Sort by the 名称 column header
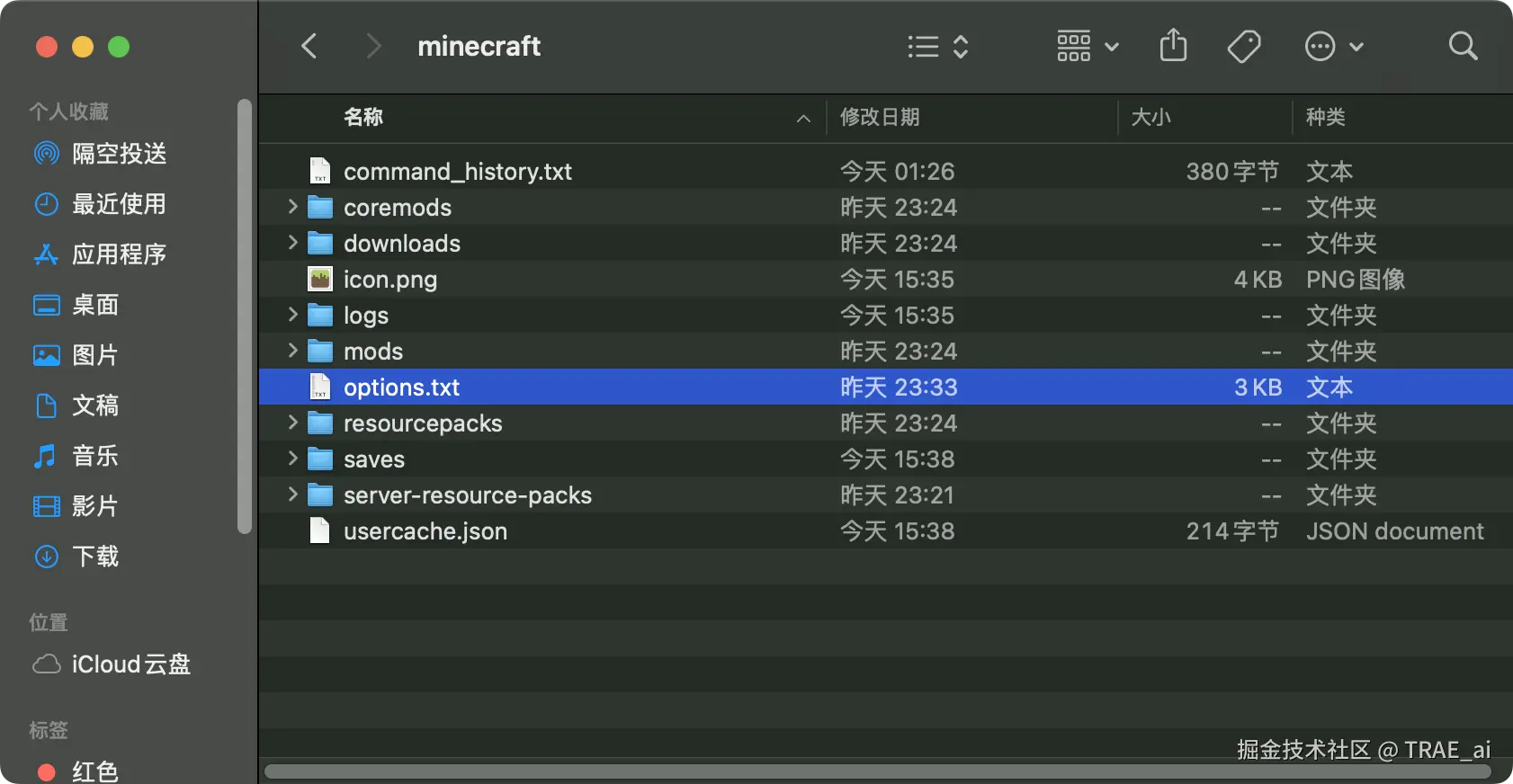 point(363,117)
